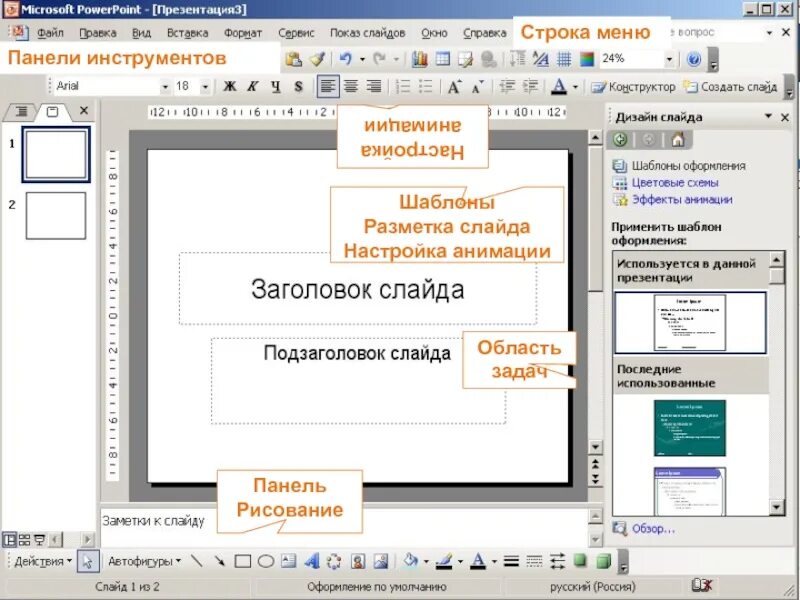This screenshot has width=800, height=600.
Task: Open the Arial font name dropdown
Action: 165,87
